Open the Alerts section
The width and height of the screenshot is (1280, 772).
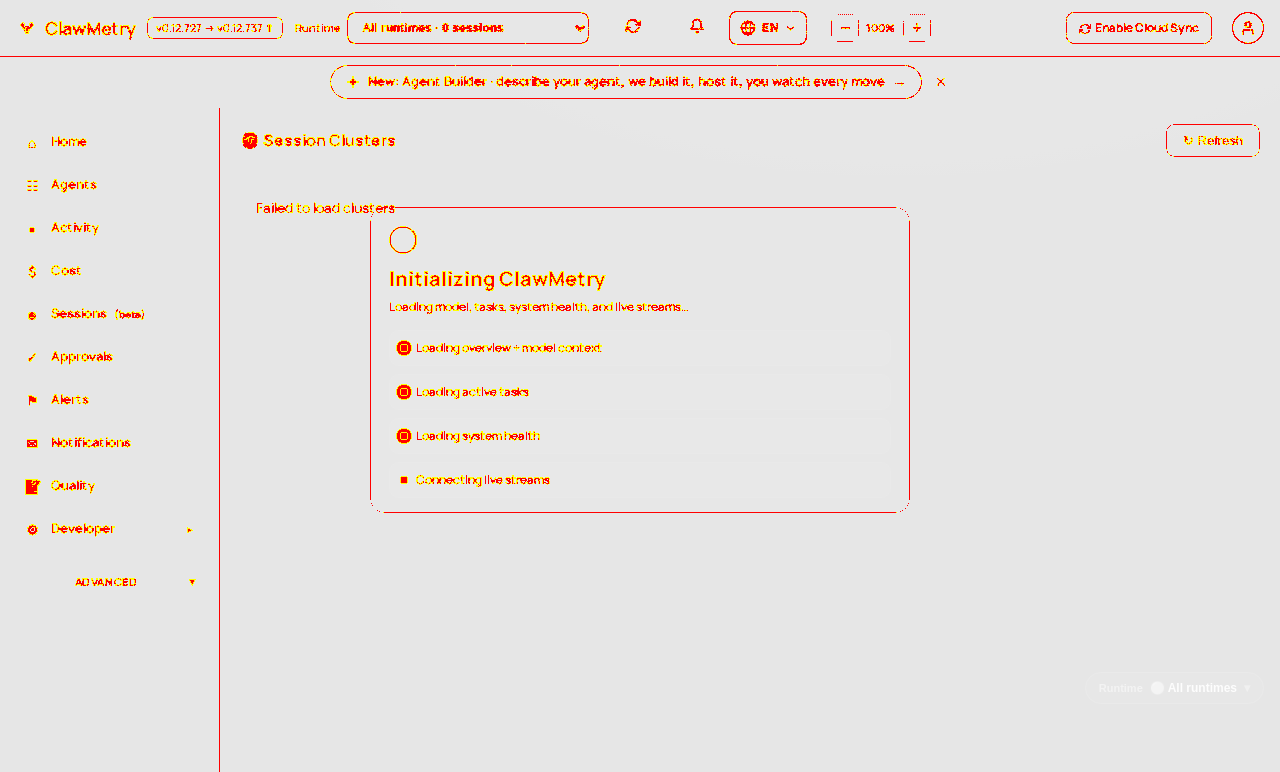click(70, 400)
